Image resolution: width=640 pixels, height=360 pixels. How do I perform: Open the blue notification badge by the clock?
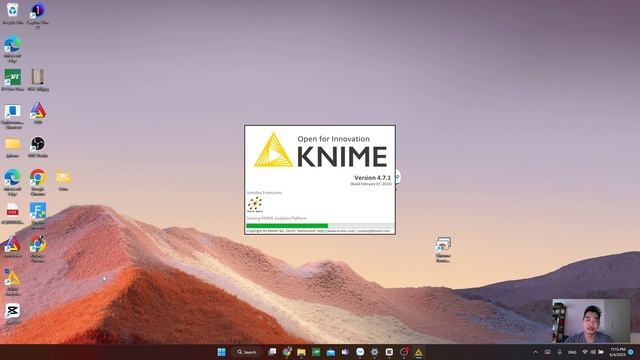[631, 352]
